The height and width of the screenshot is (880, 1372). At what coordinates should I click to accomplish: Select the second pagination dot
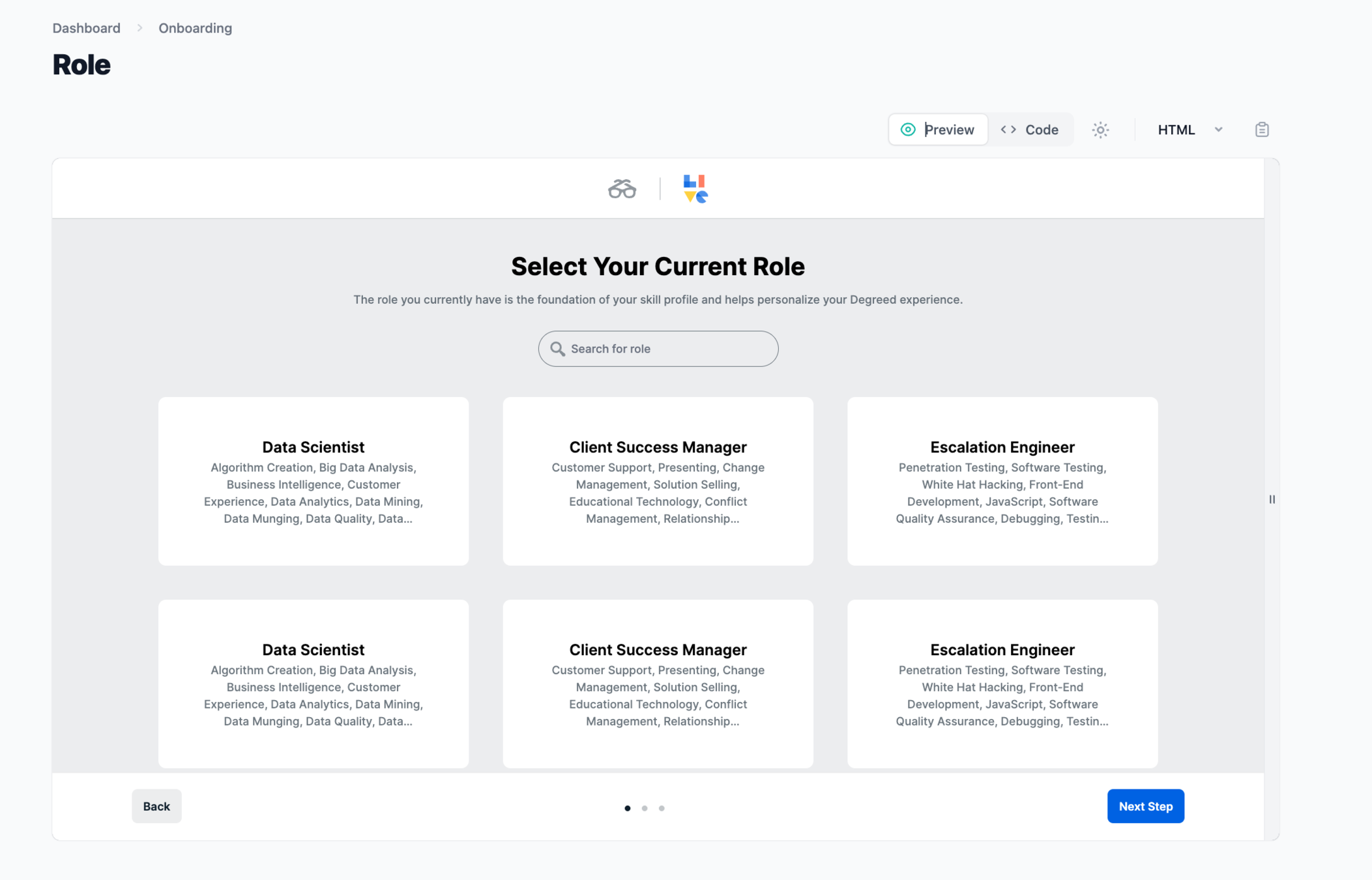click(x=645, y=808)
